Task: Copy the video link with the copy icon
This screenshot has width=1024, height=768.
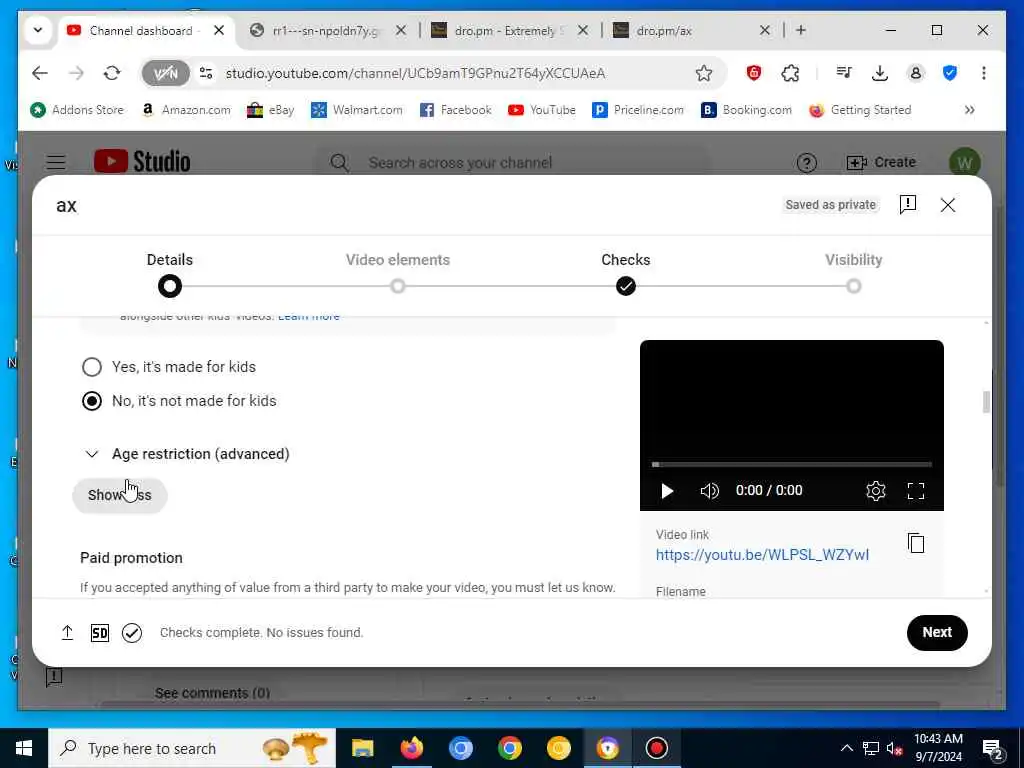Action: (916, 543)
